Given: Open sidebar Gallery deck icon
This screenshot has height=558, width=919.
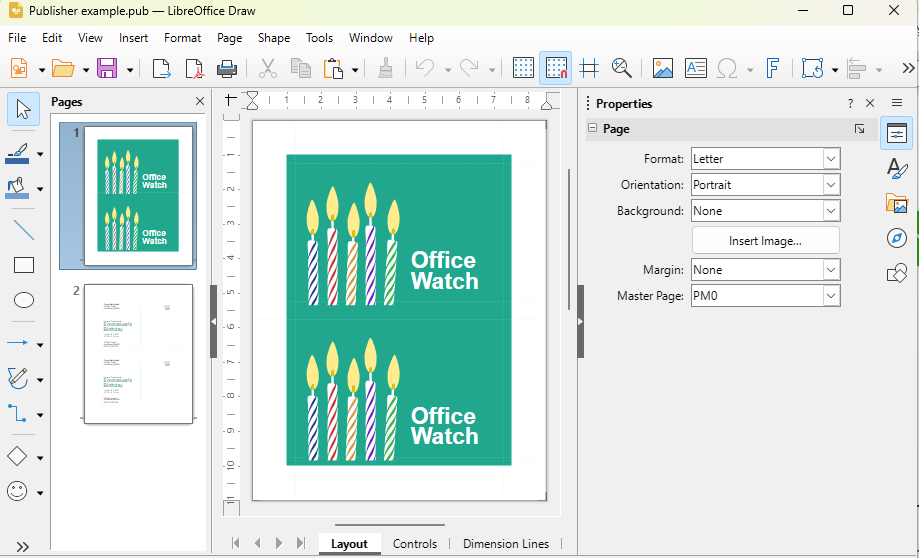Looking at the screenshot, I should coord(897,203).
